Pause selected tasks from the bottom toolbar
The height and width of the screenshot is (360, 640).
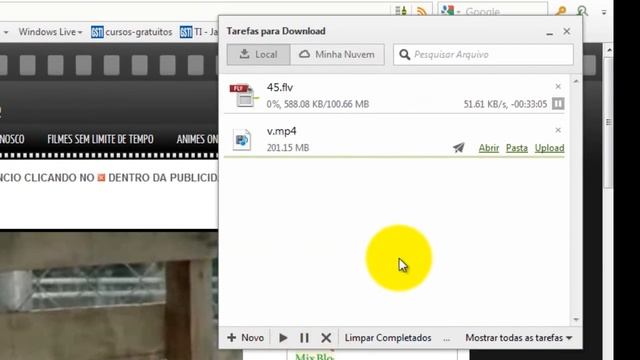[304, 338]
